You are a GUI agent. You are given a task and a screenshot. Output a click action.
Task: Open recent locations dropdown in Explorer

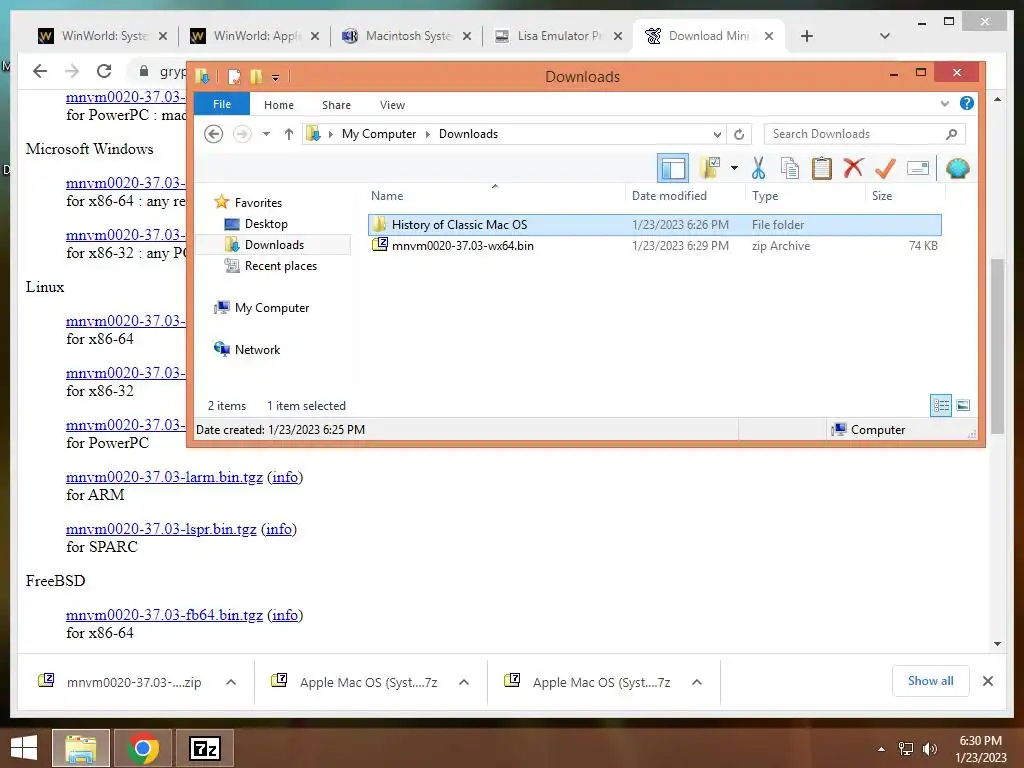tap(266, 134)
